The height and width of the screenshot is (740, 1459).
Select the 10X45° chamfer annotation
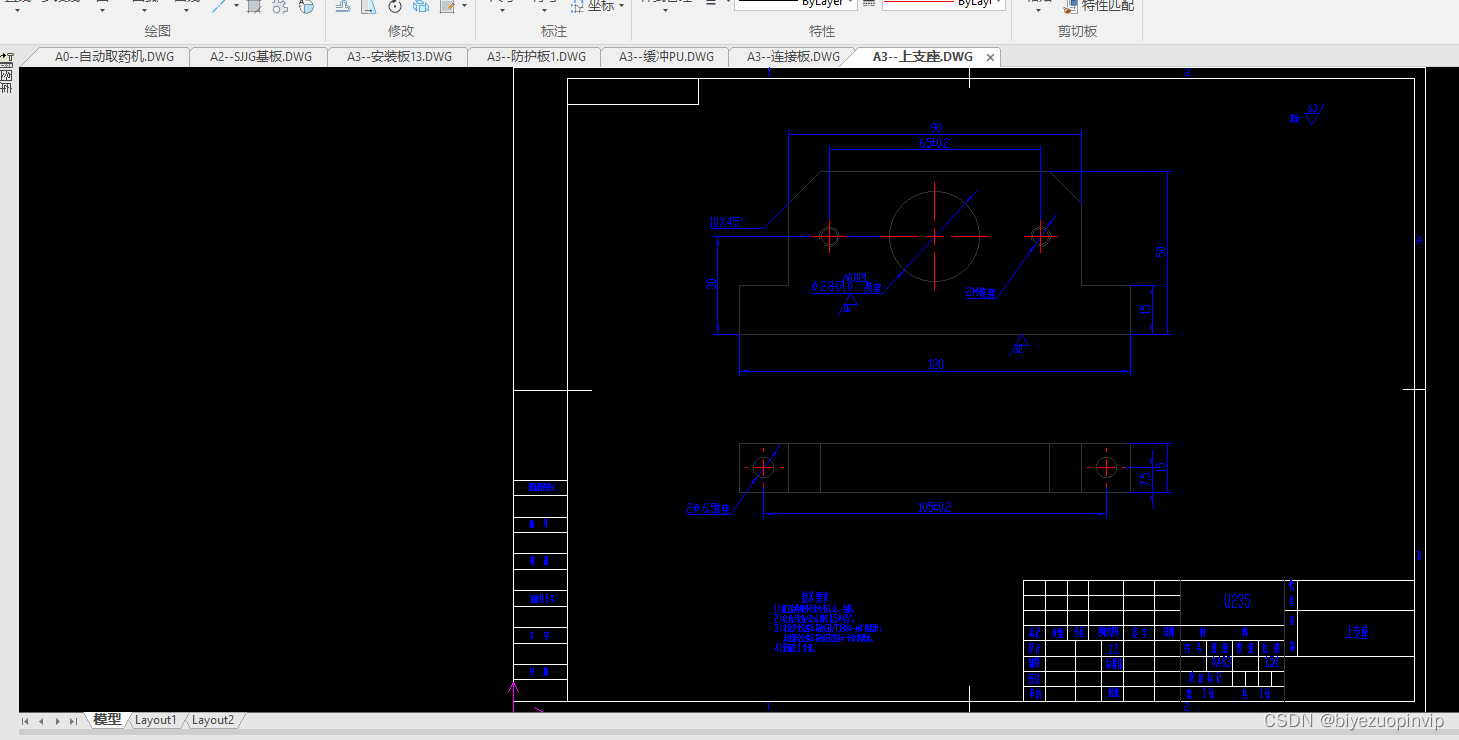coord(726,223)
